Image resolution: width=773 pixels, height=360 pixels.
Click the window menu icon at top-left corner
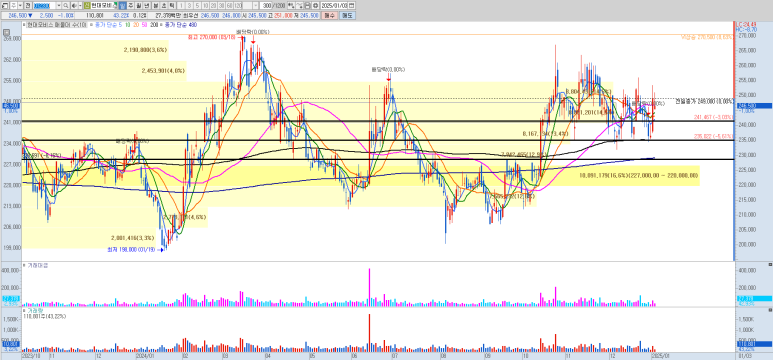(x=4, y=5)
